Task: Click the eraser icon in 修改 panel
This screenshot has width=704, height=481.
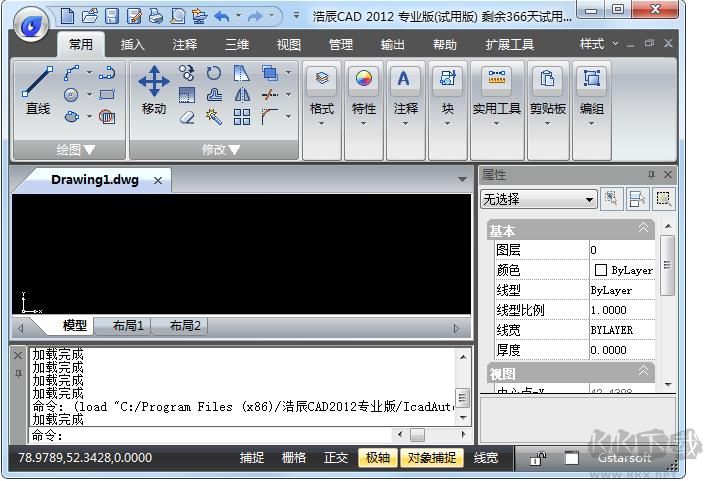Action: pos(187,117)
